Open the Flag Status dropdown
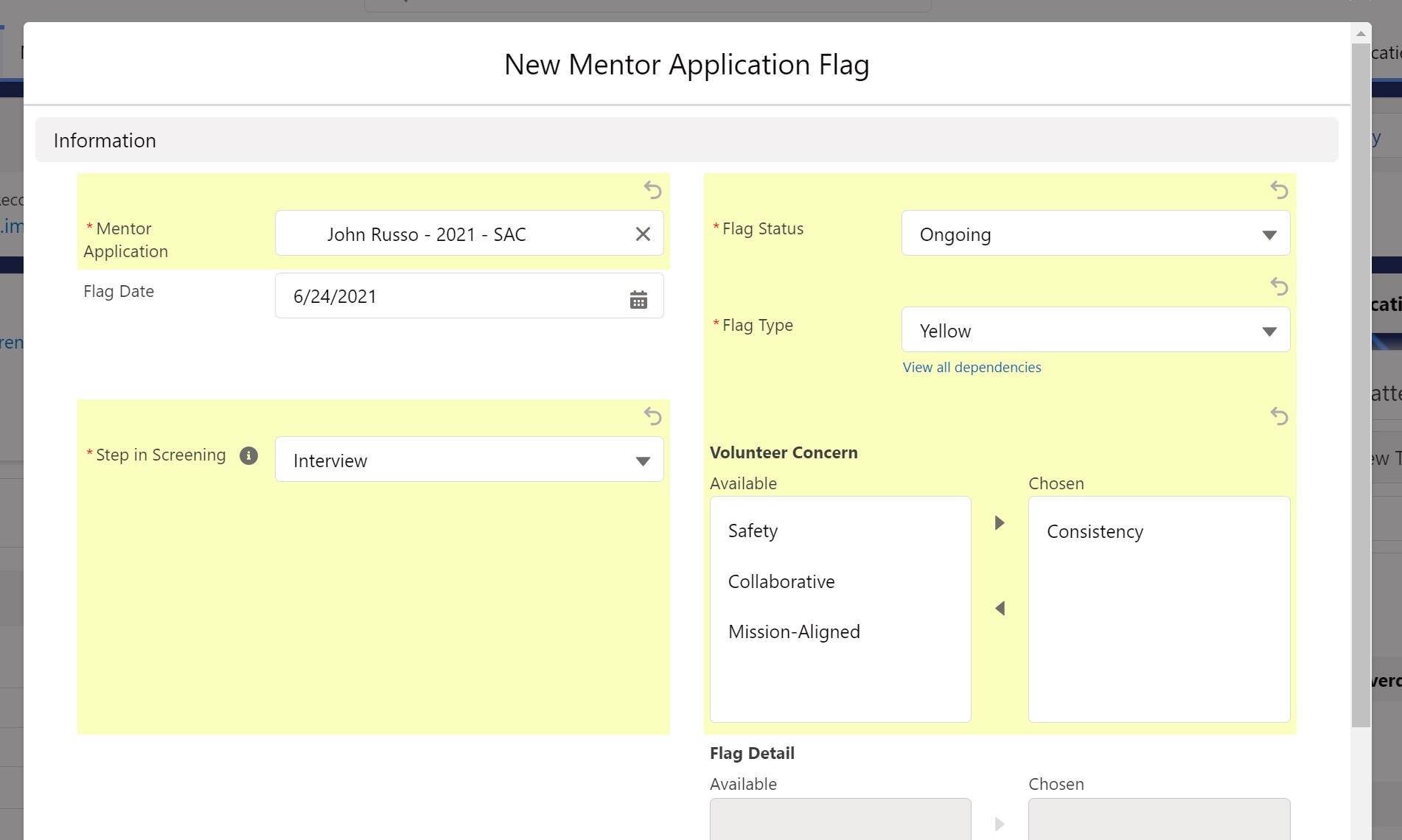 coord(1095,234)
